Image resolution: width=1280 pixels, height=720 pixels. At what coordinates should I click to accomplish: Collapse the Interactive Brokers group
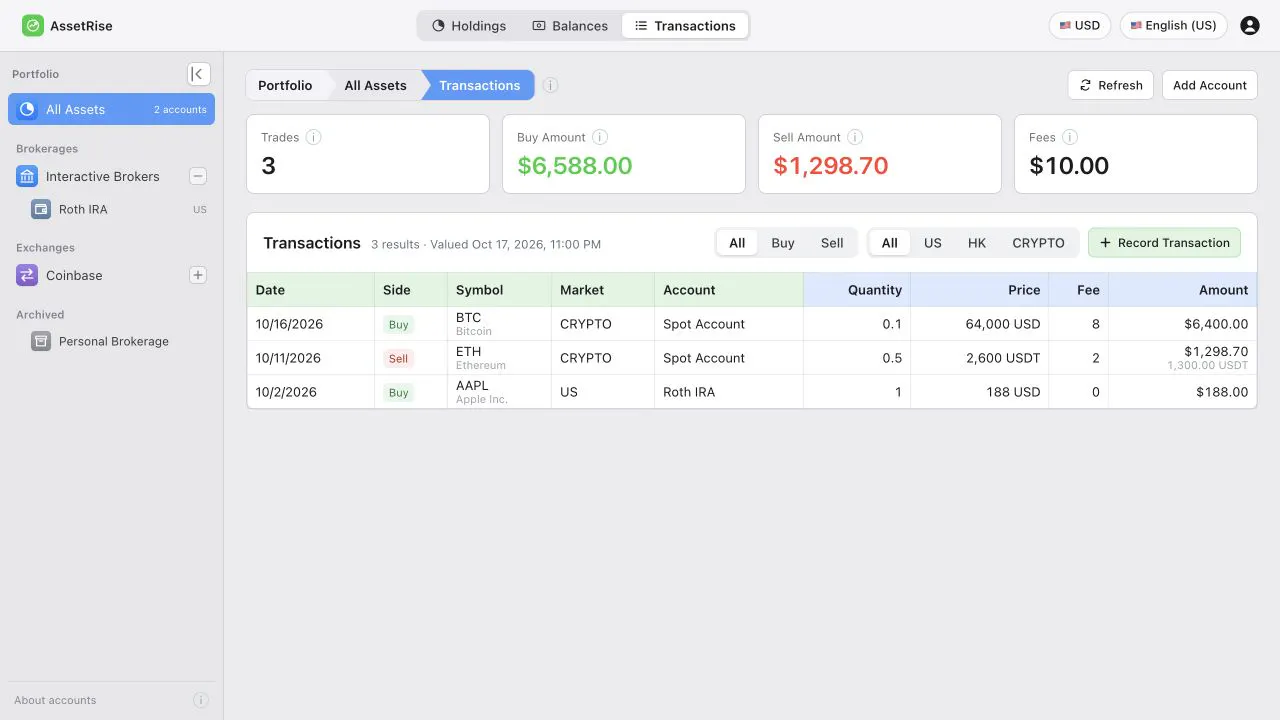(198, 177)
